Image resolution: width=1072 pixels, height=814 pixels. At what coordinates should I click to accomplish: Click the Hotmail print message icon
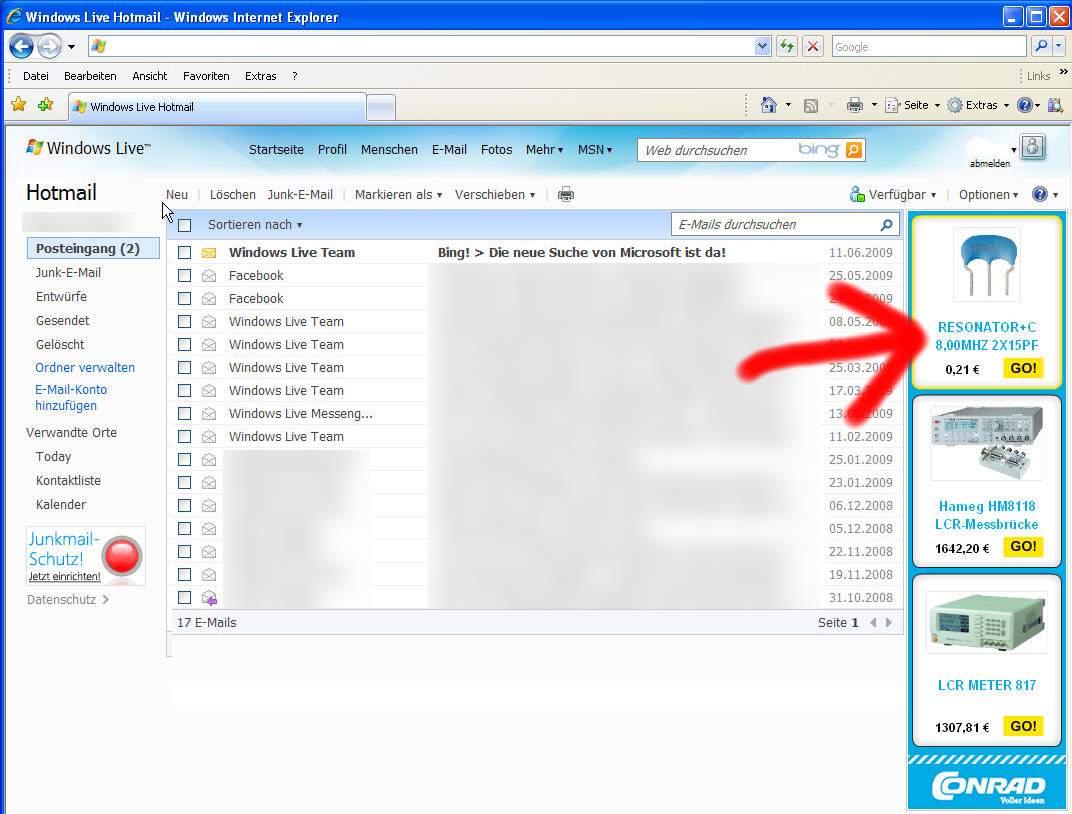pyautogui.click(x=565, y=195)
